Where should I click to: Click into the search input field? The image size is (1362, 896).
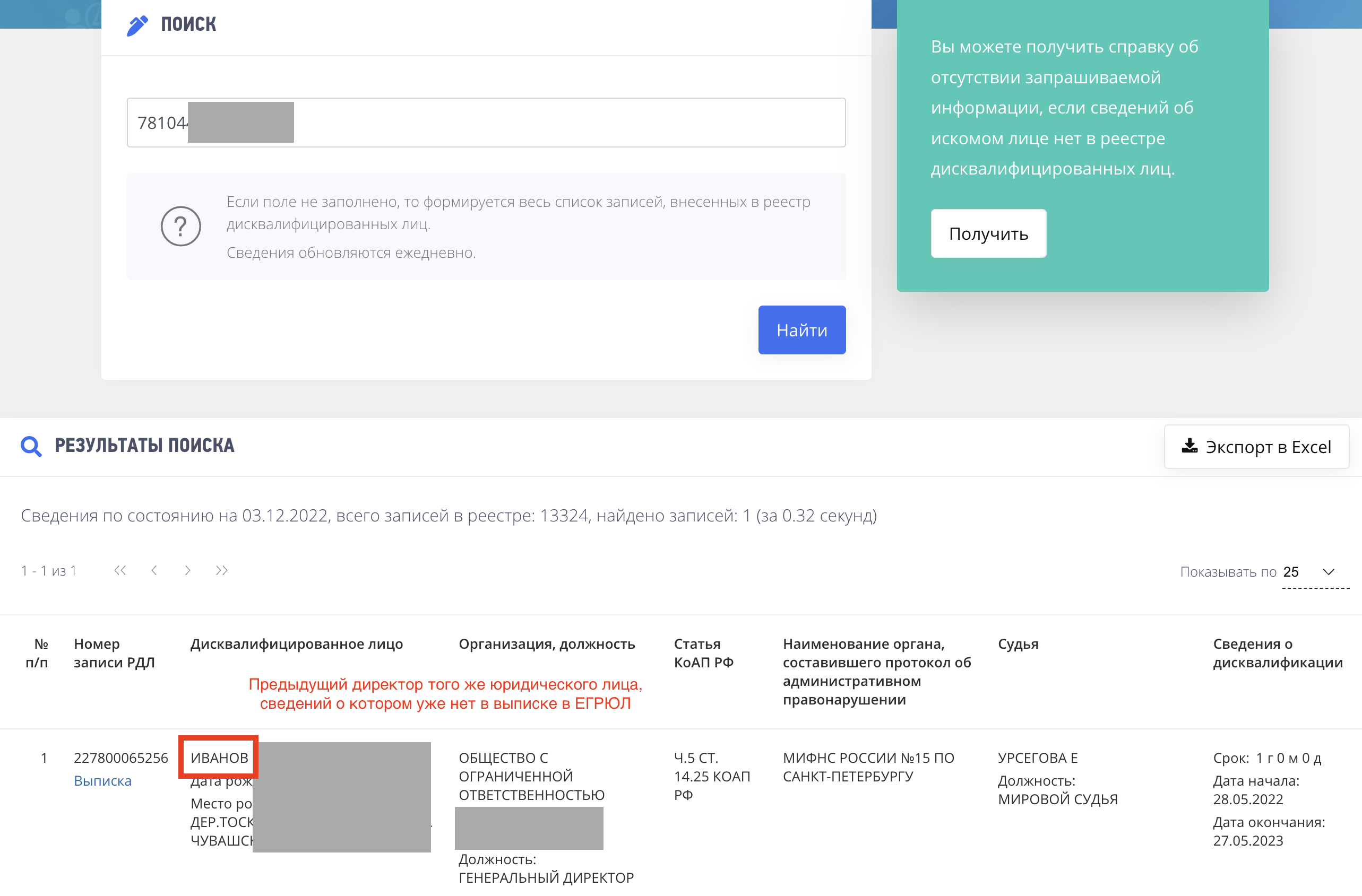click(x=515, y=123)
